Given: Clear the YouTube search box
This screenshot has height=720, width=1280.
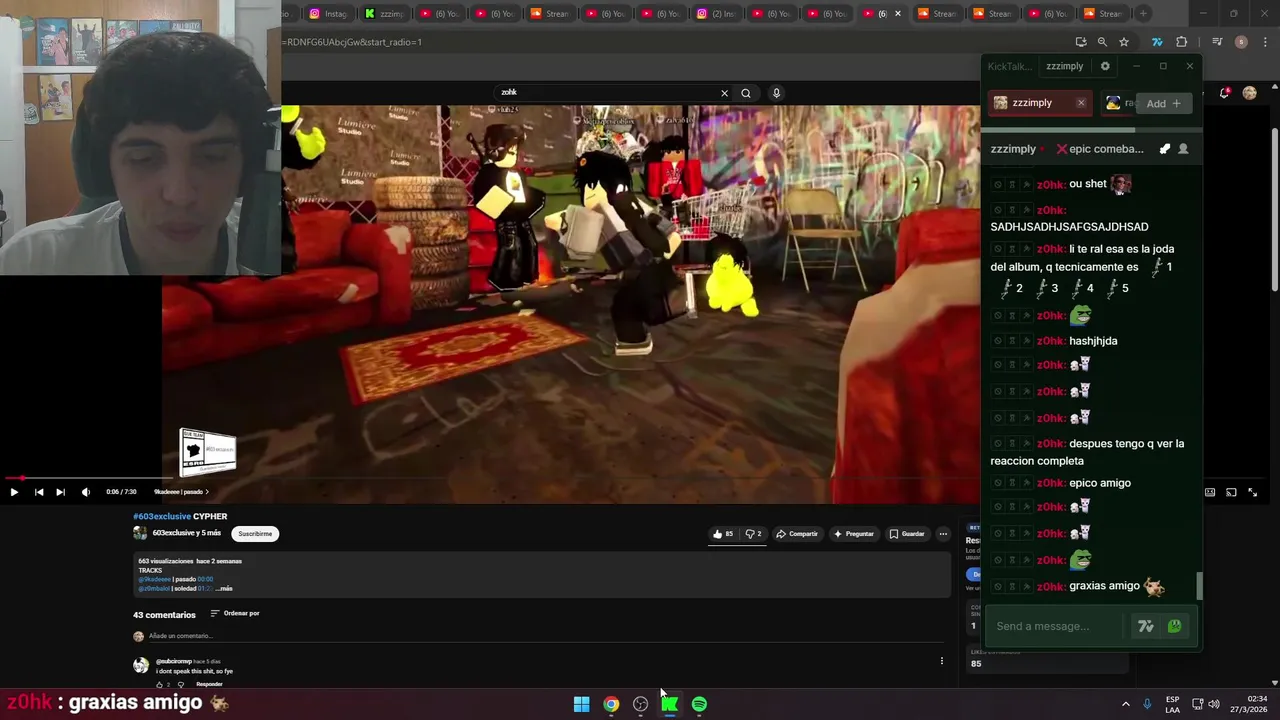Looking at the screenshot, I should [x=724, y=93].
